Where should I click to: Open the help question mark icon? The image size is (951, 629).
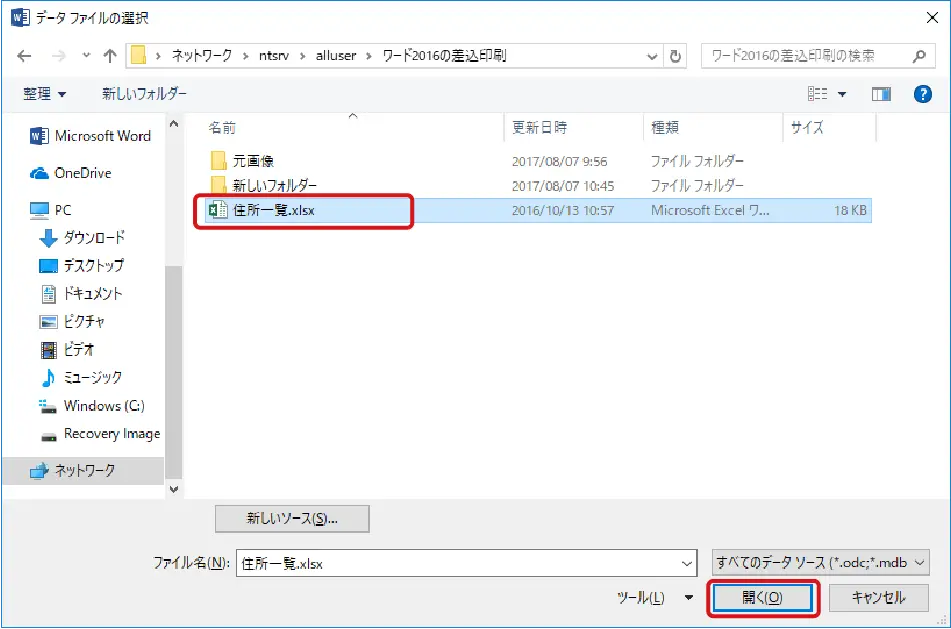[x=922, y=94]
